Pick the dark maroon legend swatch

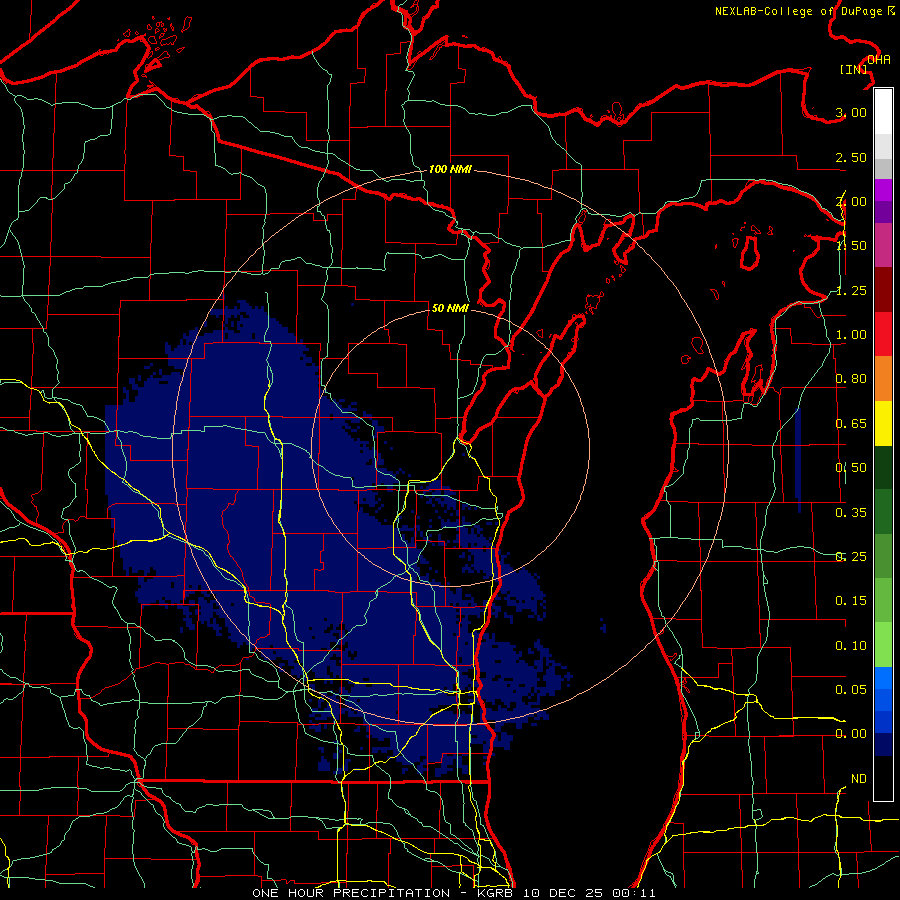coord(883,290)
